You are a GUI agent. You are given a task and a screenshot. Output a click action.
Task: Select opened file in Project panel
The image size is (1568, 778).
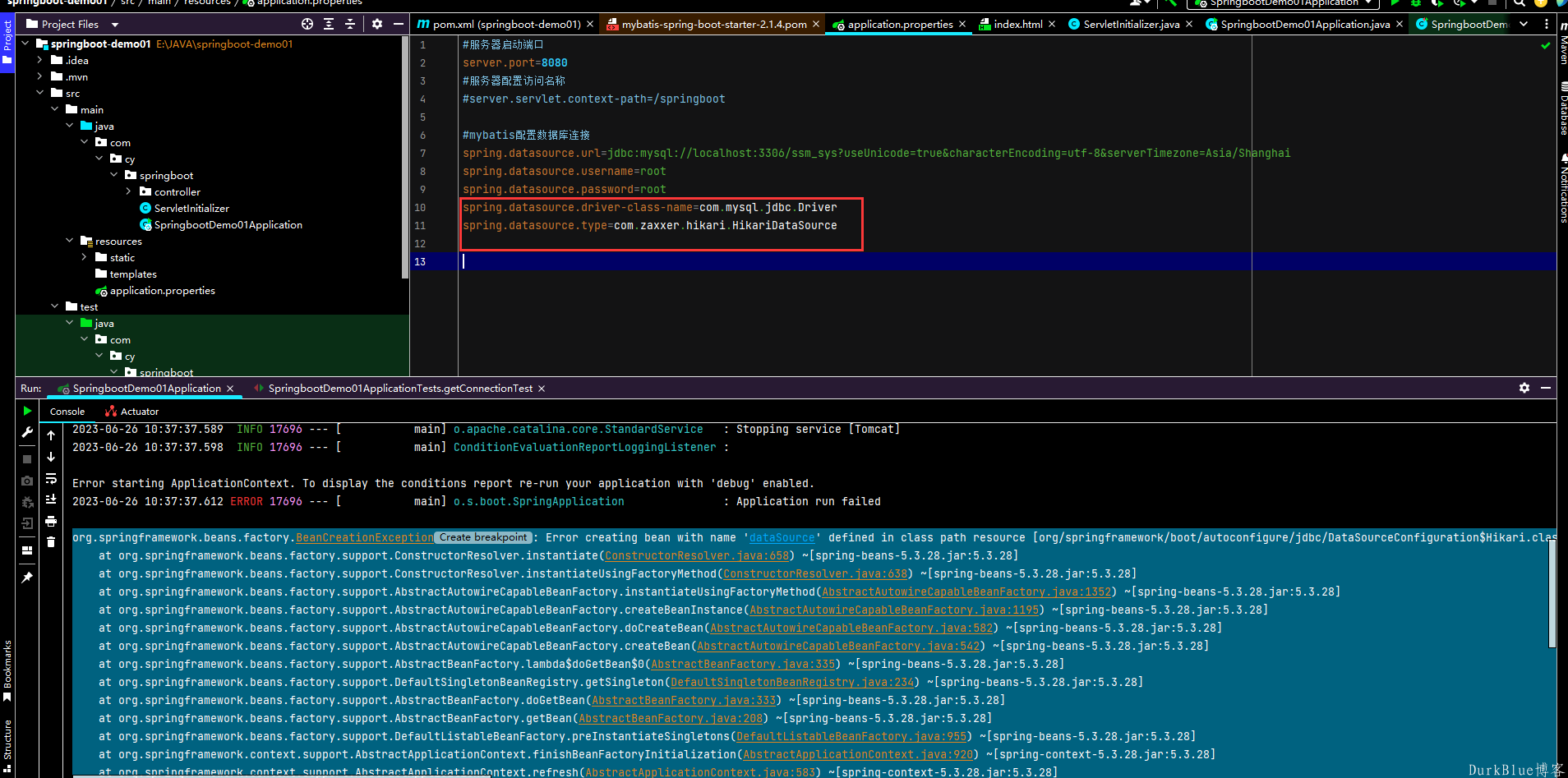[307, 24]
